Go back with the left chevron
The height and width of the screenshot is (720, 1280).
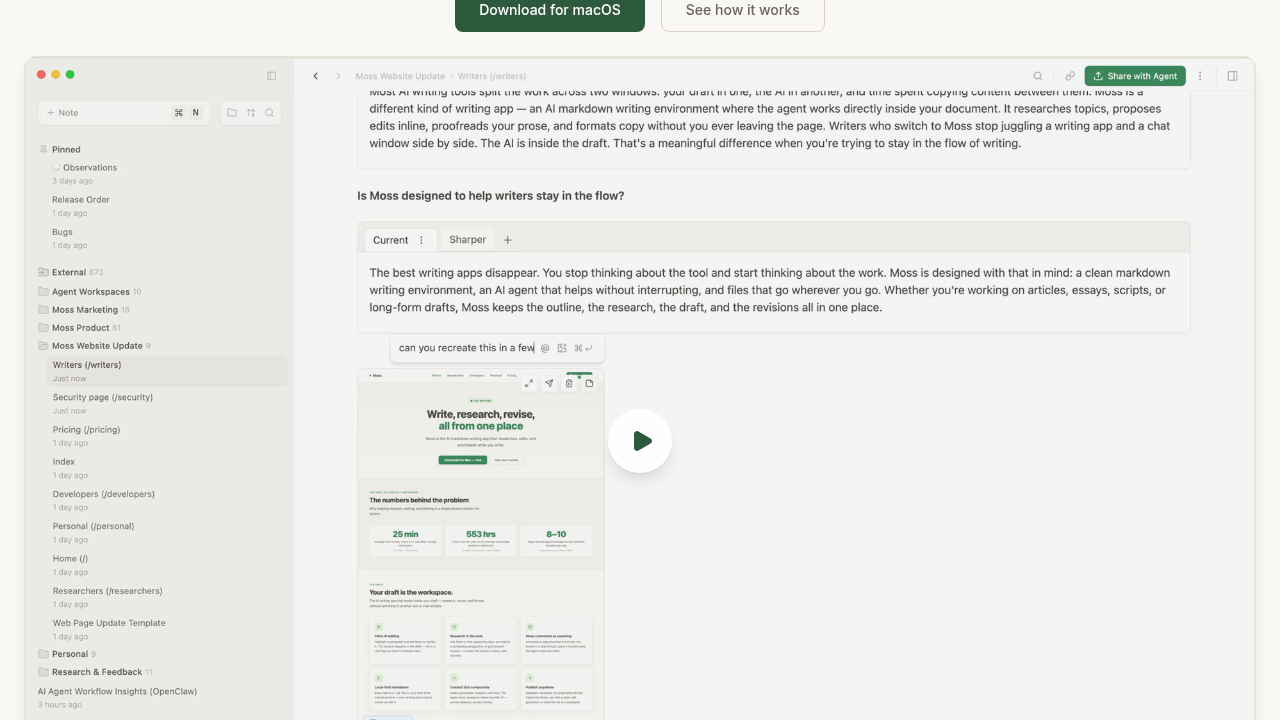pos(316,76)
